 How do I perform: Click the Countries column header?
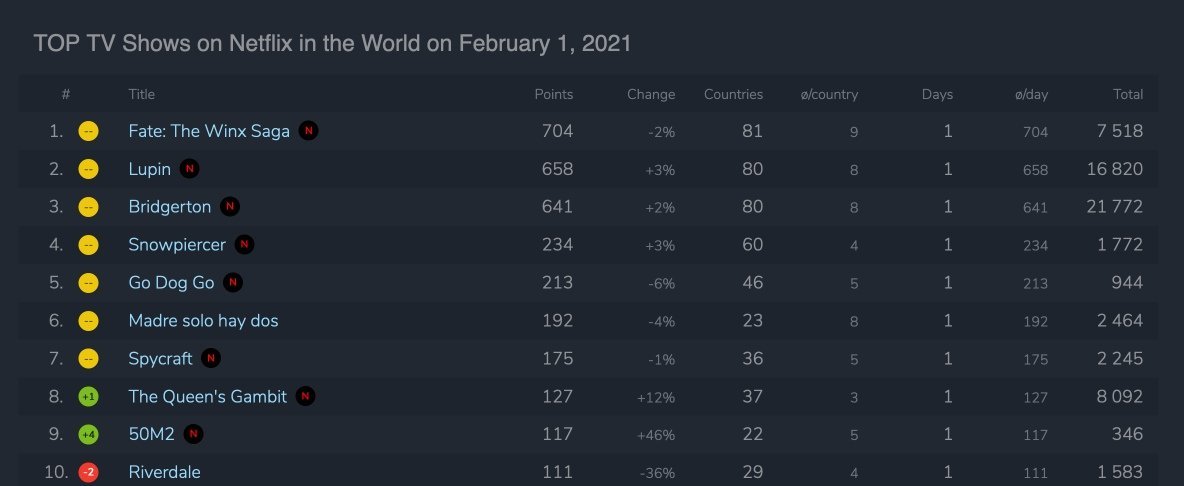[x=733, y=95]
